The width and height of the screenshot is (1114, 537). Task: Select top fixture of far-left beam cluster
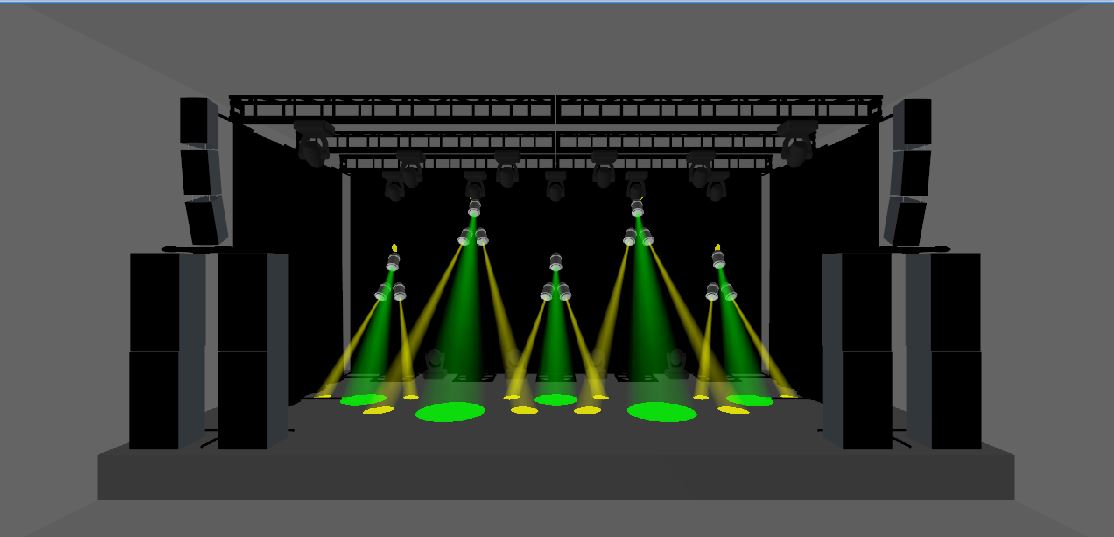tap(393, 262)
